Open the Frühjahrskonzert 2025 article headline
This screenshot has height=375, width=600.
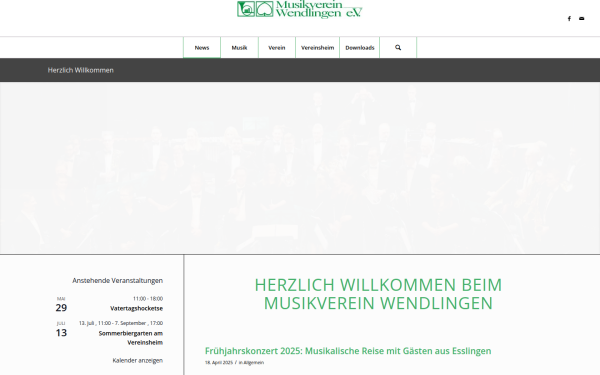[x=348, y=351]
